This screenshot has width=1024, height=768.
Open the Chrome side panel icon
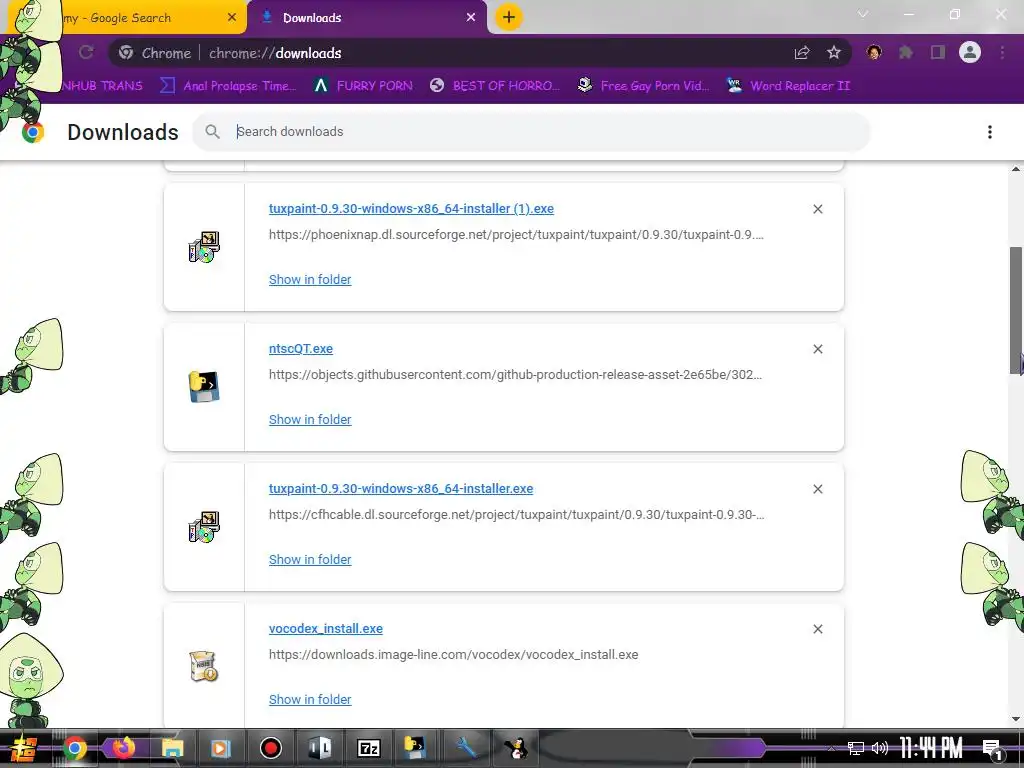point(938,52)
